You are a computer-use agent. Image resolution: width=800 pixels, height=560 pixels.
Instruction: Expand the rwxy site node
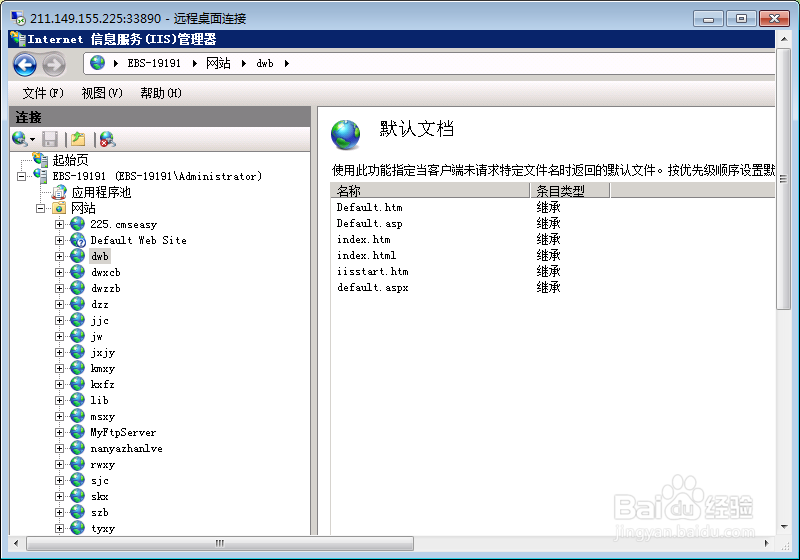[x=59, y=464]
